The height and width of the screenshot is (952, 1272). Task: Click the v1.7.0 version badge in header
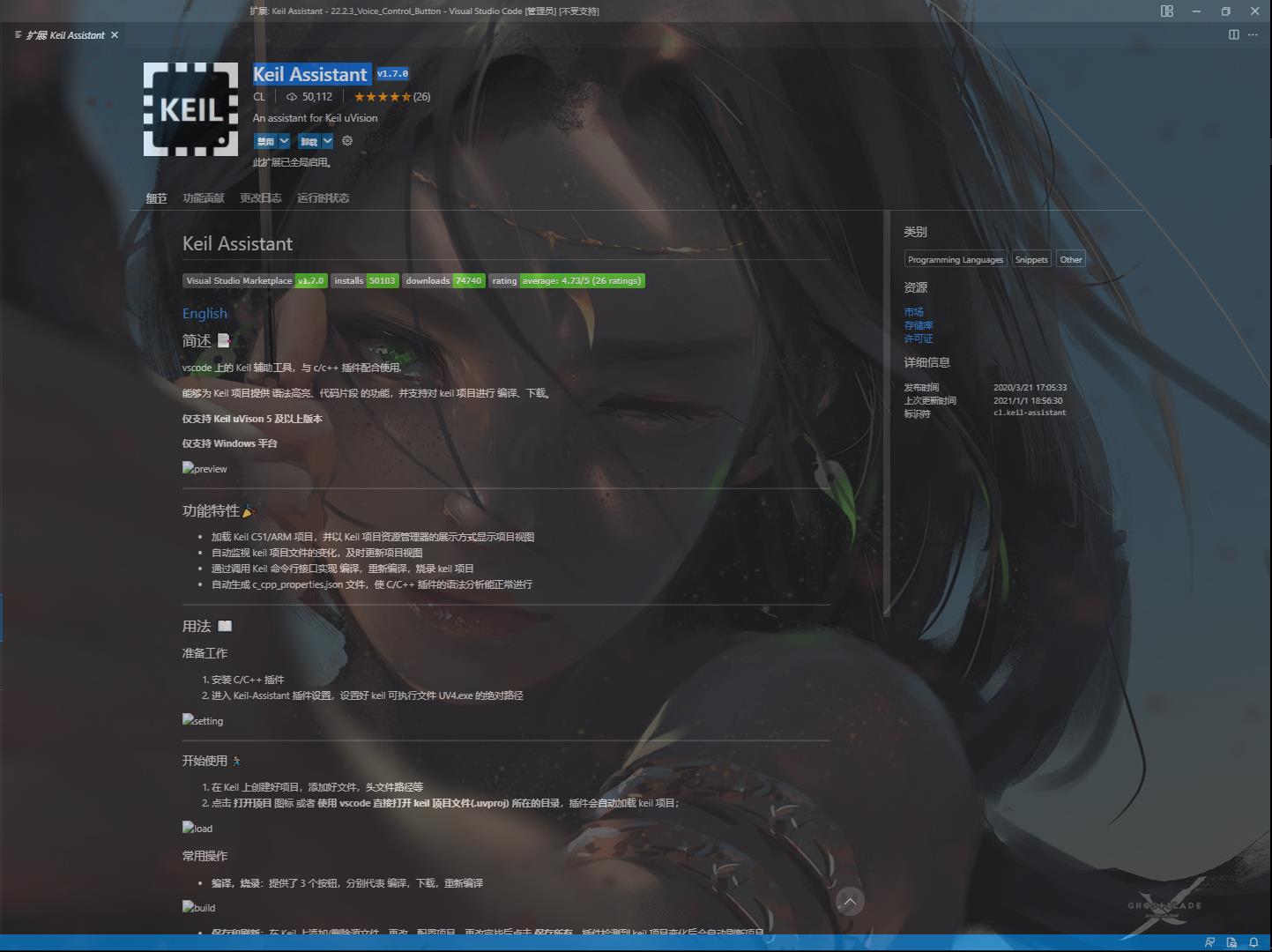pyautogui.click(x=392, y=74)
